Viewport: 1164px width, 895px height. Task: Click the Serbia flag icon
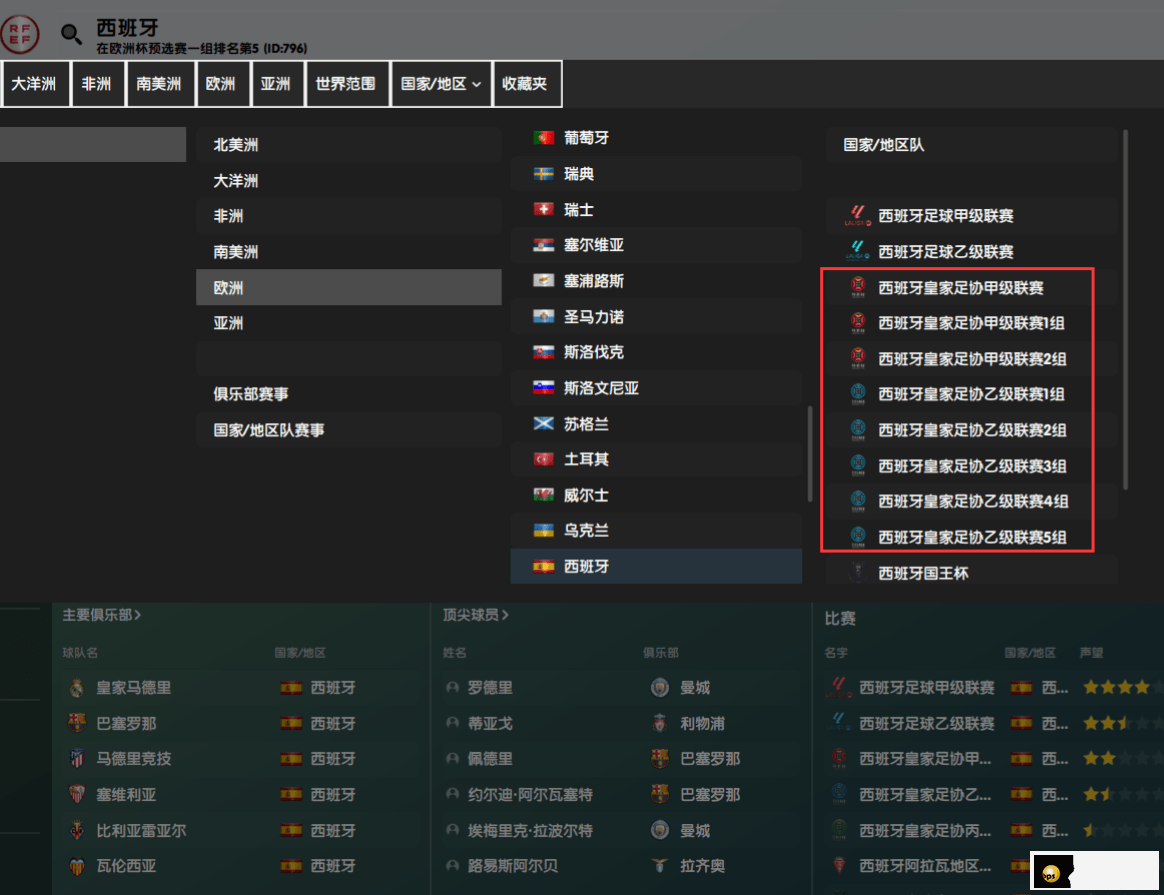(543, 245)
